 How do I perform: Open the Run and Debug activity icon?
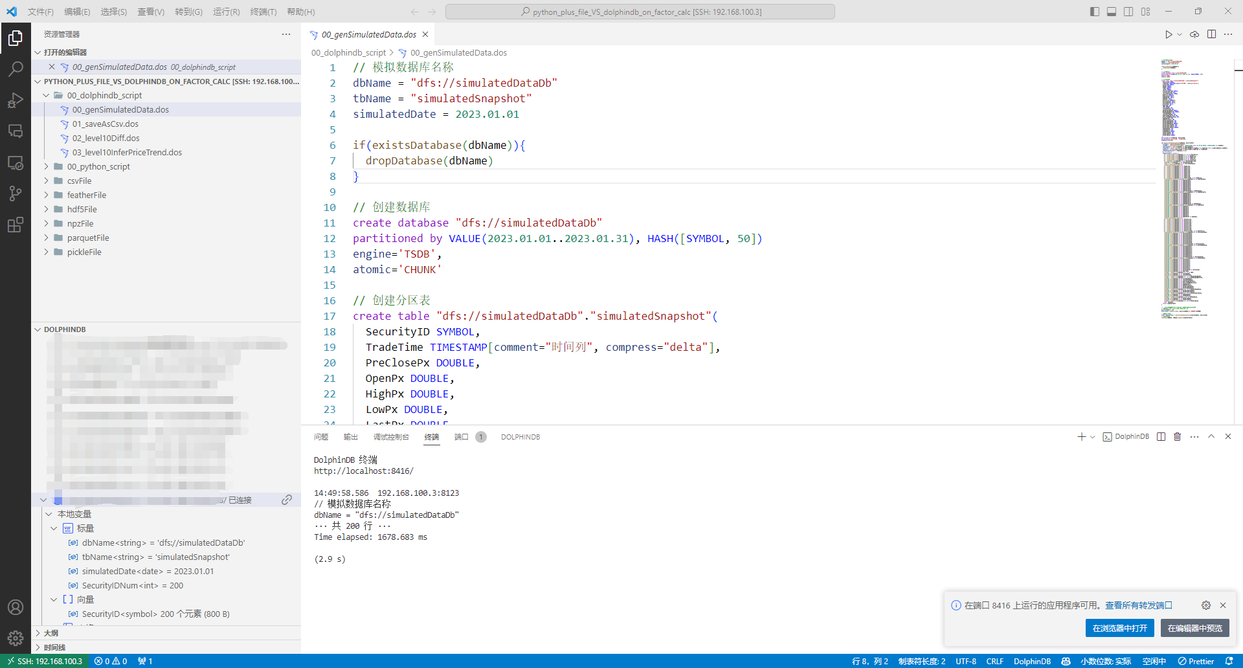tap(15, 100)
